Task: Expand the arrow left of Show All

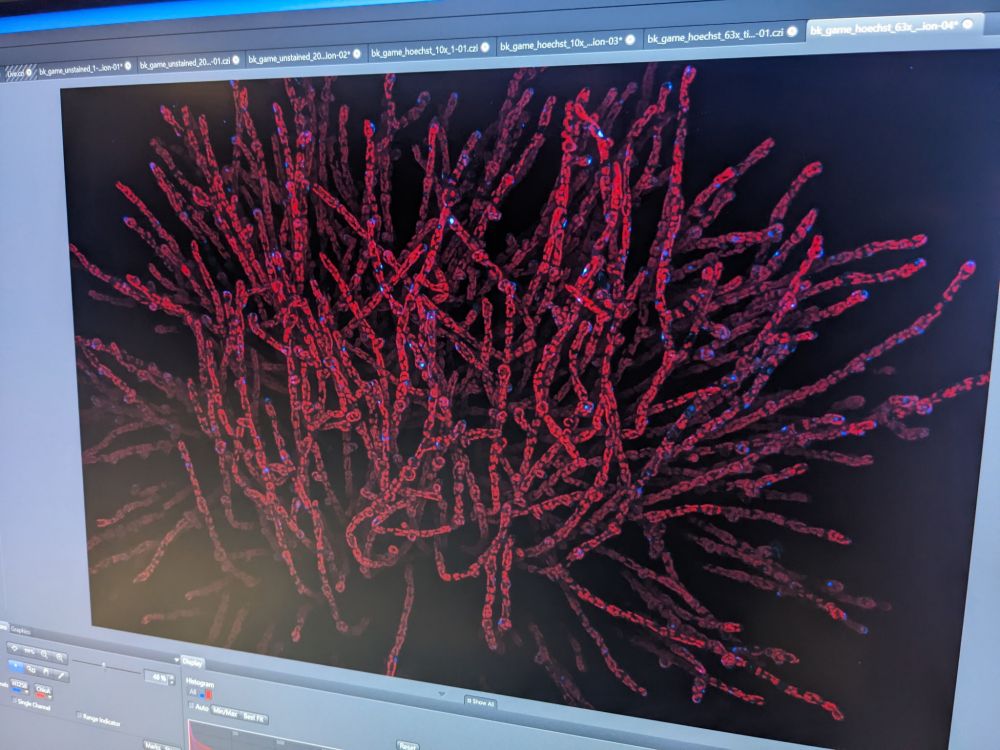Action: coord(442,694)
